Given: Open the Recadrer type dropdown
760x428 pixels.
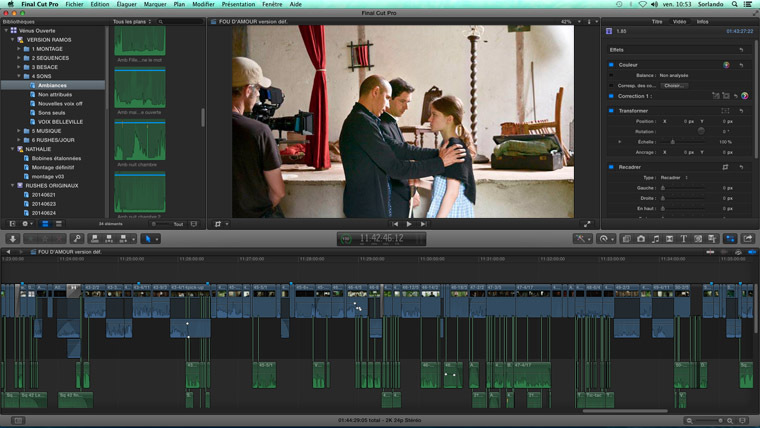Looking at the screenshot, I should tap(674, 178).
